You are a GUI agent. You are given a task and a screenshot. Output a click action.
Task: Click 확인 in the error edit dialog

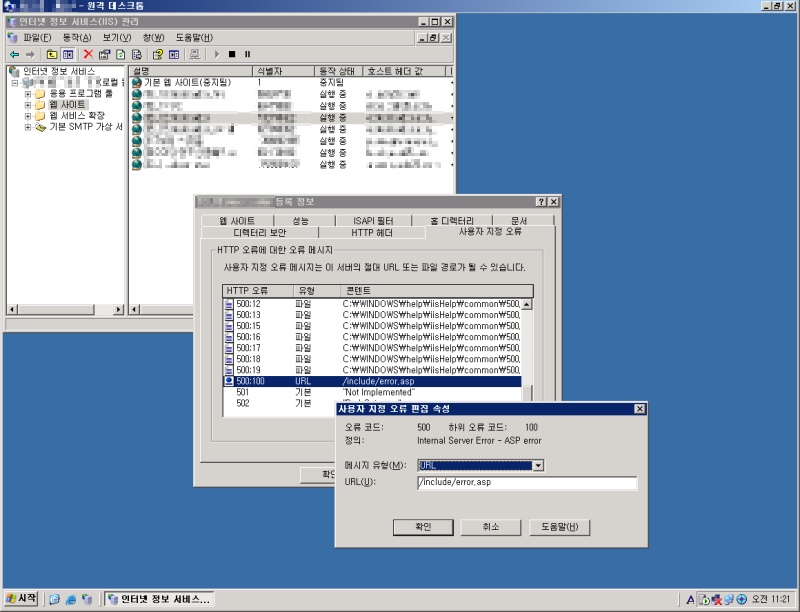click(423, 527)
